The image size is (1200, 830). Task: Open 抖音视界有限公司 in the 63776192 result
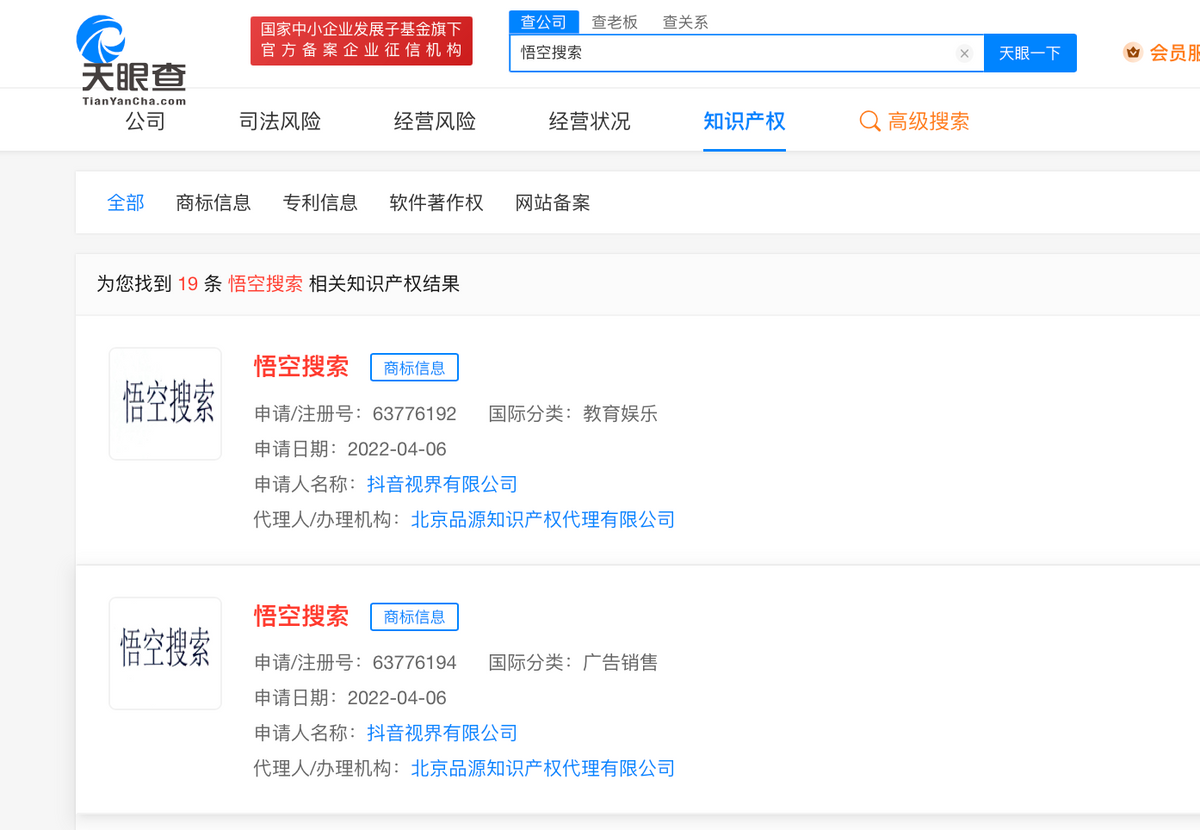442,484
